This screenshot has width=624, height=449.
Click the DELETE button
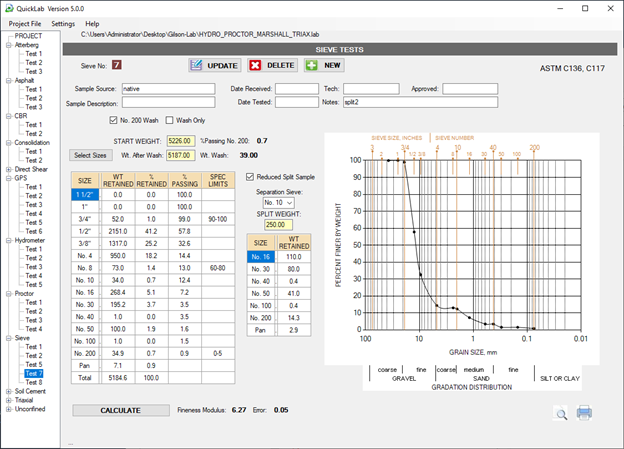click(x=273, y=65)
